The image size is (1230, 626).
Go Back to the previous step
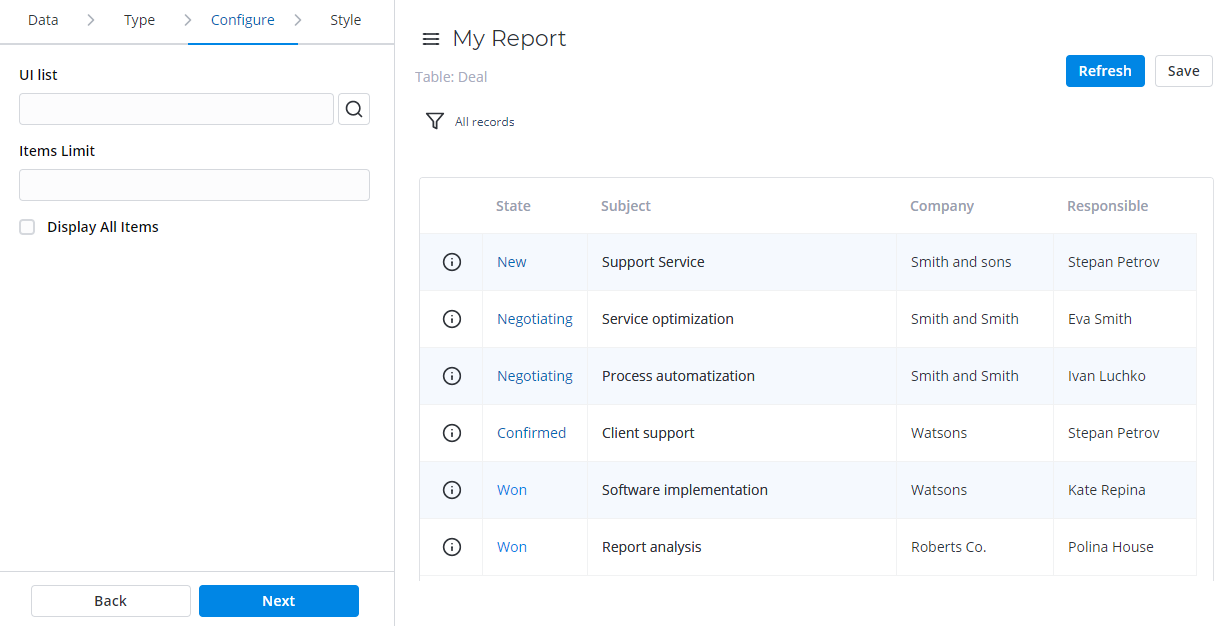click(x=110, y=601)
